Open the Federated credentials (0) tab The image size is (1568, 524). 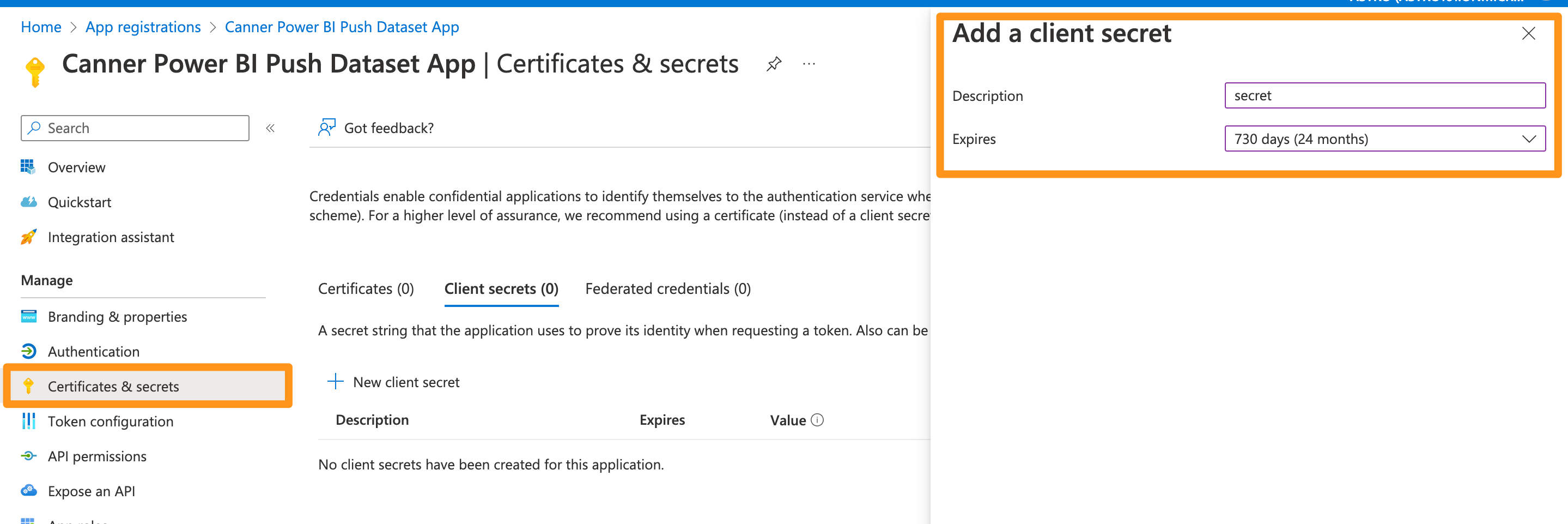pyautogui.click(x=668, y=289)
